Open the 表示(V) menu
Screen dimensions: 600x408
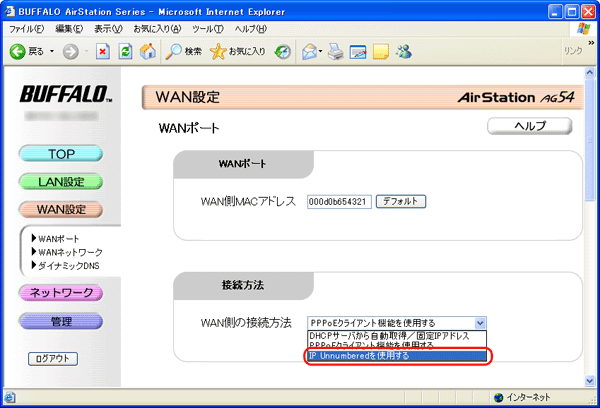click(108, 29)
